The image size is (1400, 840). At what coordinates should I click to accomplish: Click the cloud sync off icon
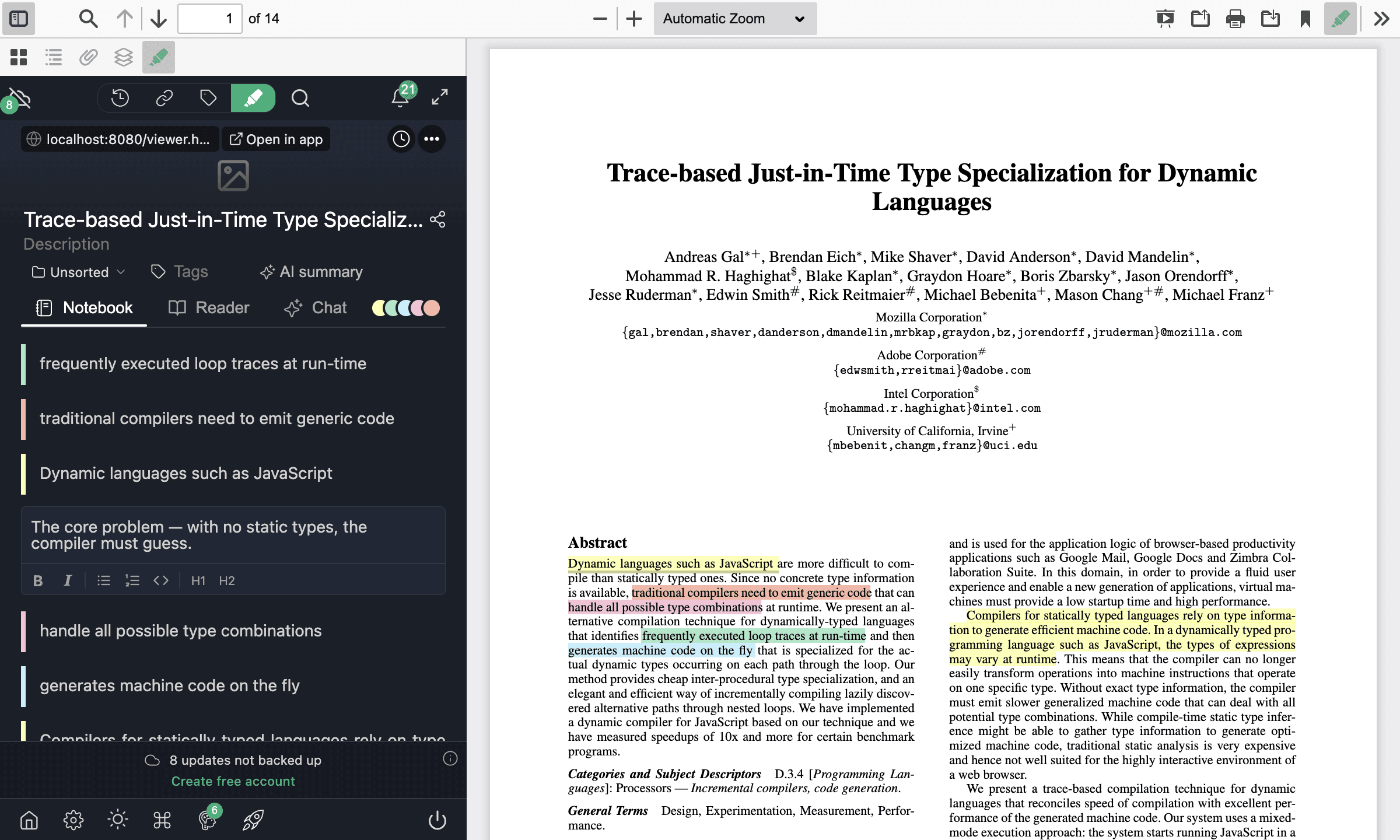point(19,99)
